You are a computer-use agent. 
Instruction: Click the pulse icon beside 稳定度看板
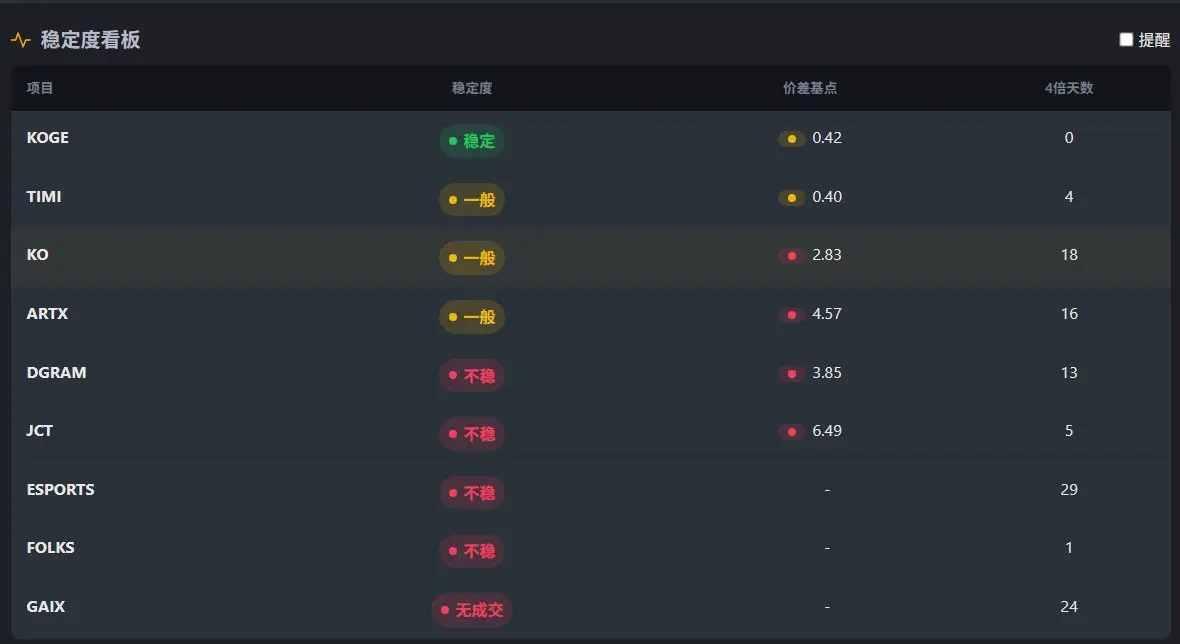pos(20,40)
